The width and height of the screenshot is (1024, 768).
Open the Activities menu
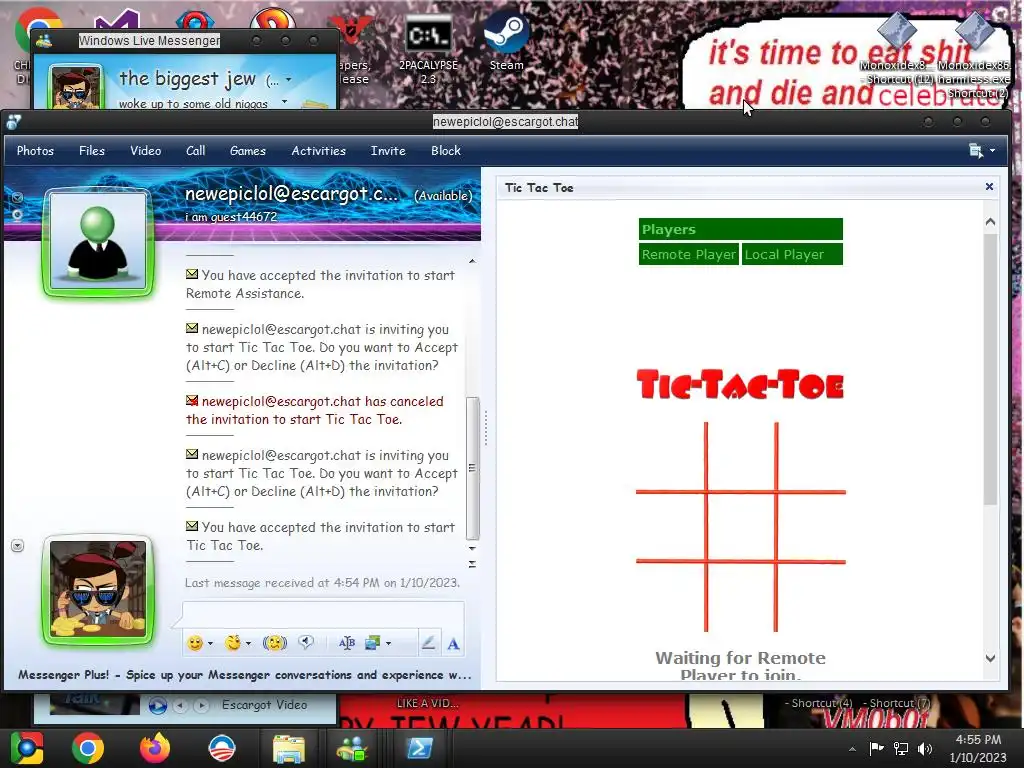[x=319, y=151]
